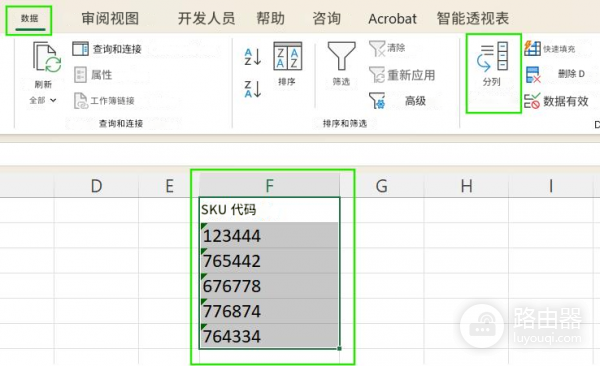Click 重新应用 reapply filter
Screen dimensions: 600x366
coord(402,75)
